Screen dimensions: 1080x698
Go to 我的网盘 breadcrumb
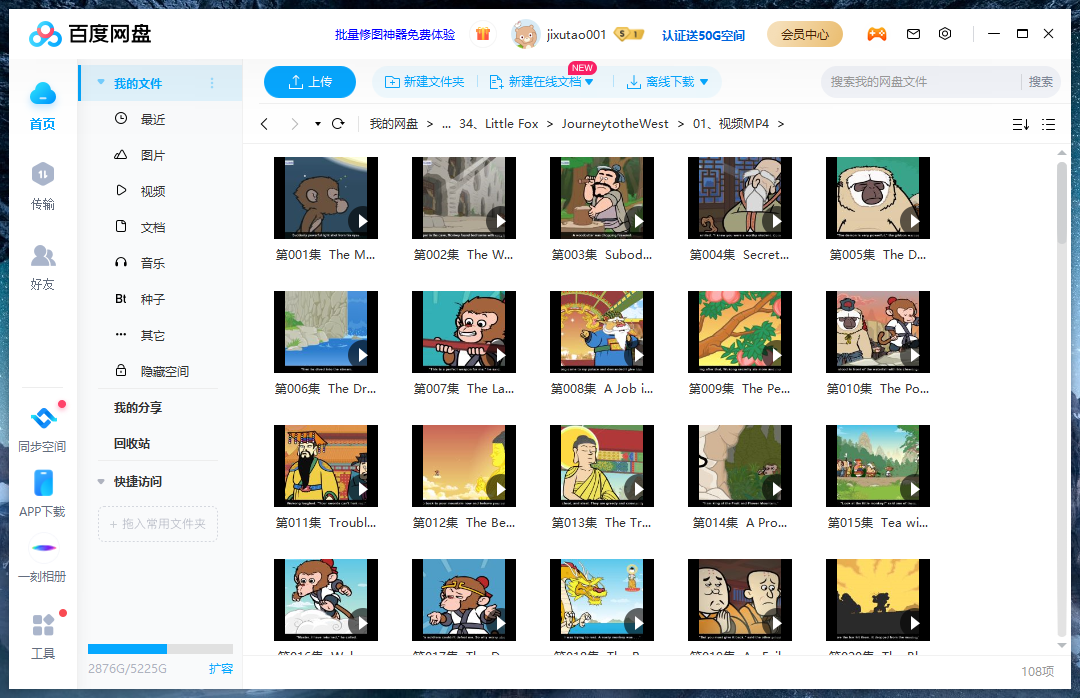point(394,124)
